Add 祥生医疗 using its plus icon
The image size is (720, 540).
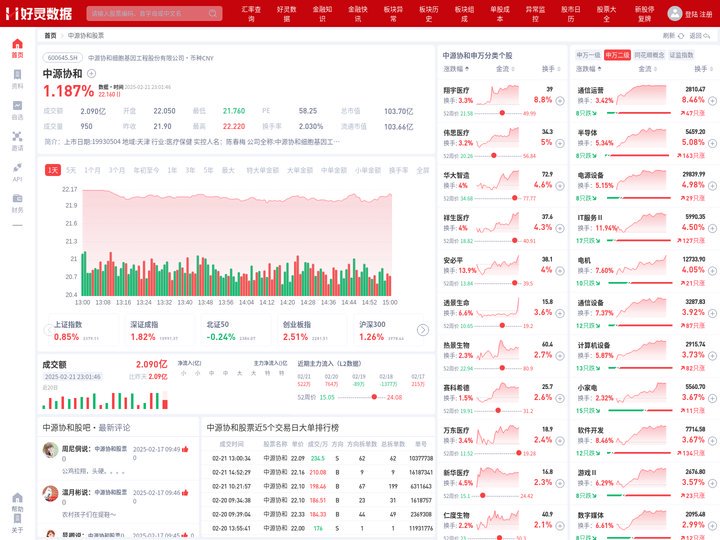point(560,228)
